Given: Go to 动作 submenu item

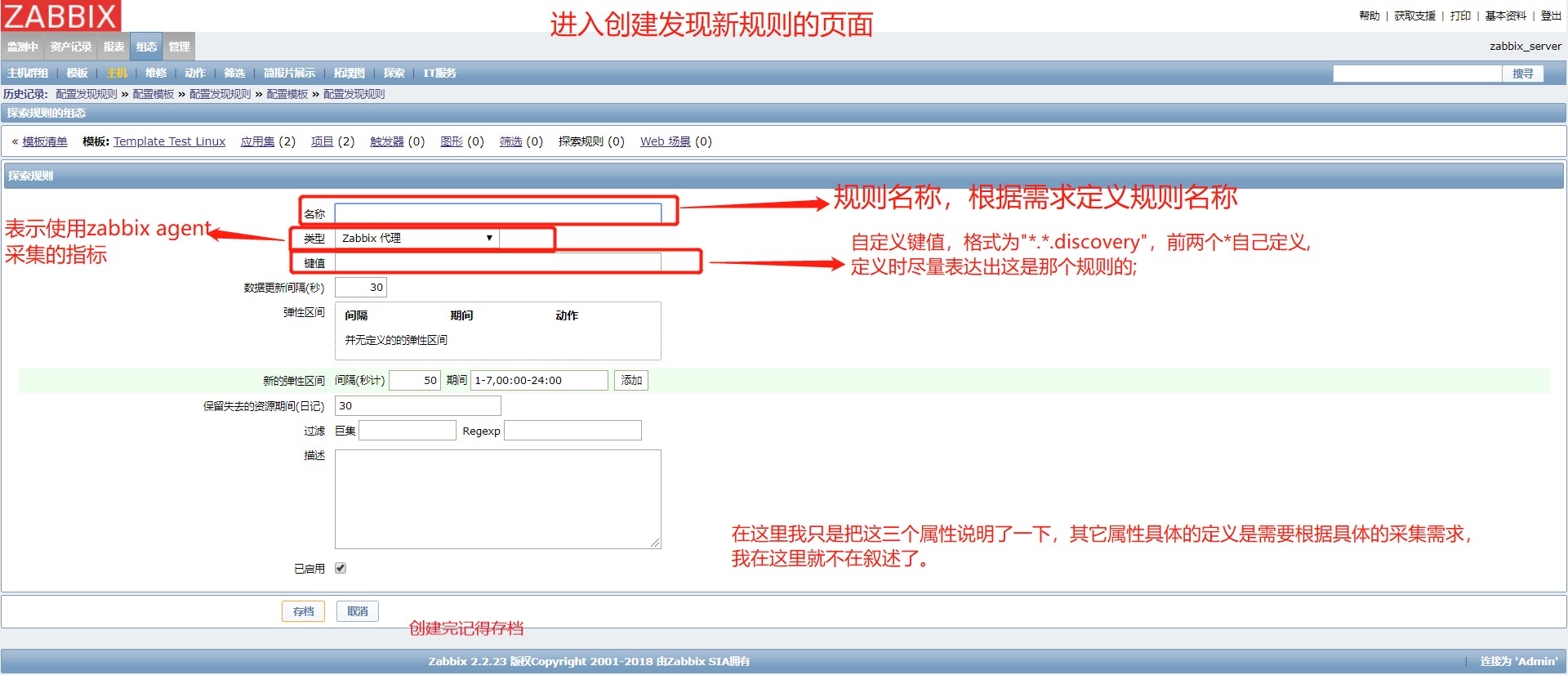Looking at the screenshot, I should click(x=195, y=73).
